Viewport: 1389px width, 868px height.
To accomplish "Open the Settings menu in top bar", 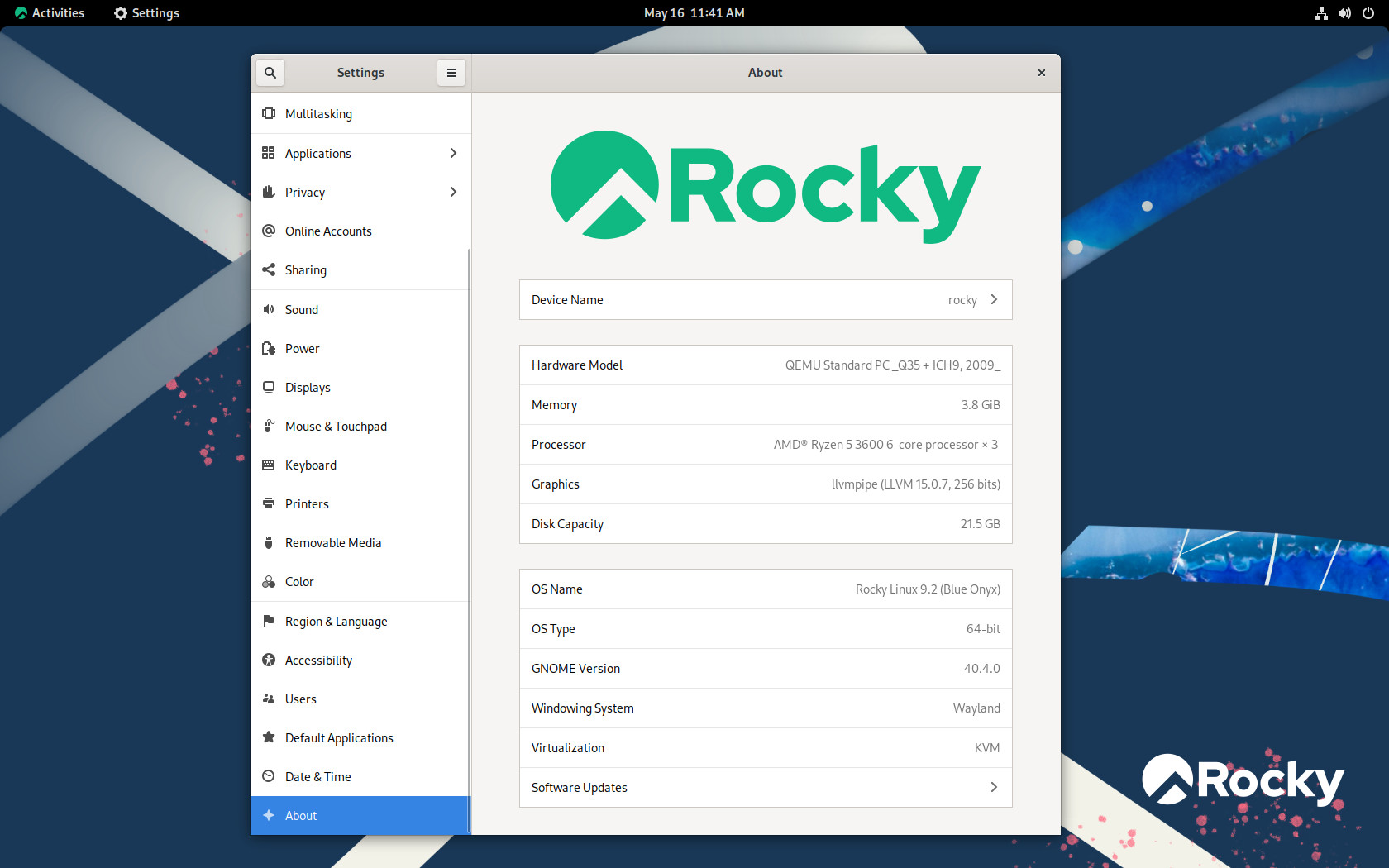I will (x=146, y=13).
